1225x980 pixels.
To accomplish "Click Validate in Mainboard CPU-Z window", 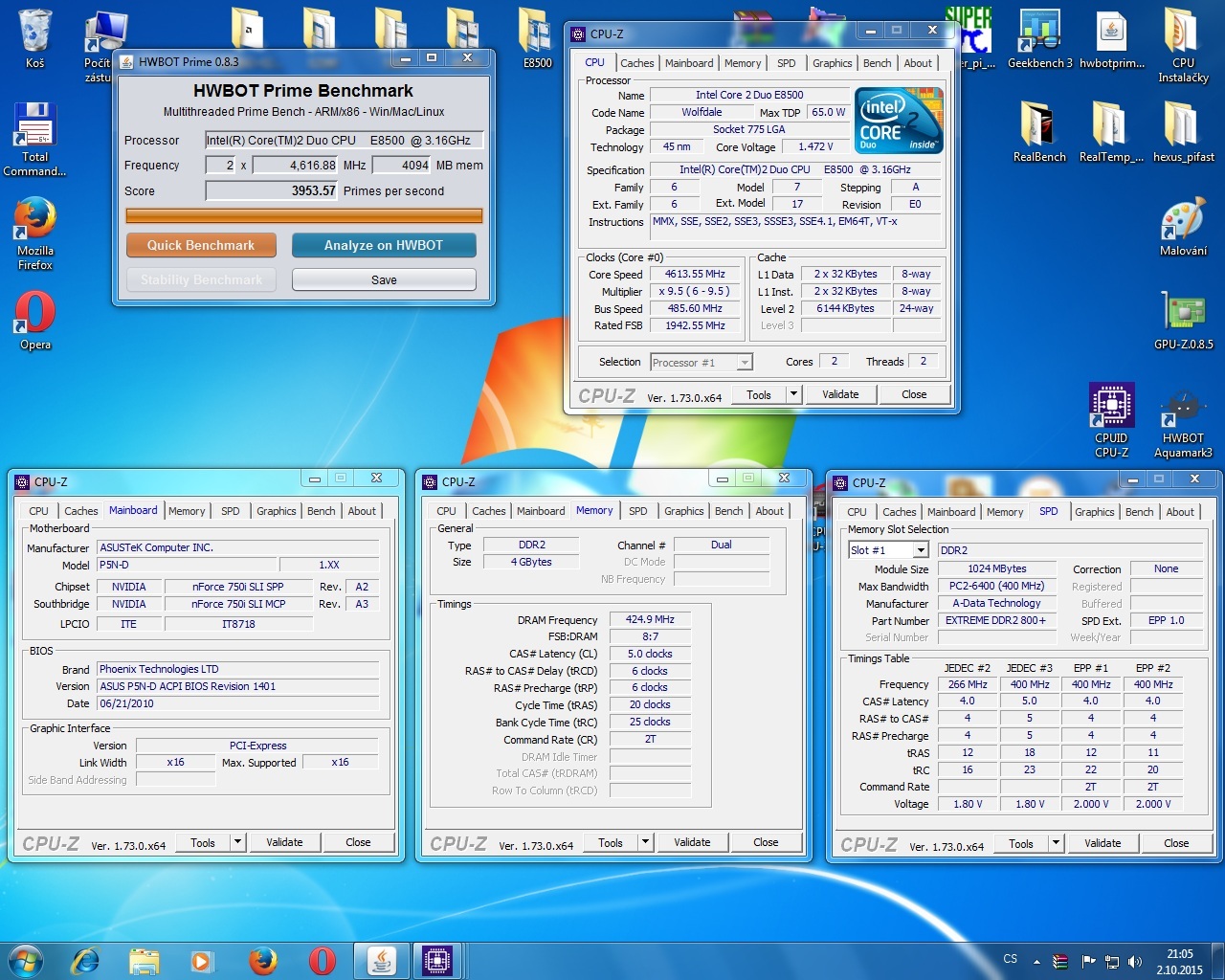I will click(284, 842).
